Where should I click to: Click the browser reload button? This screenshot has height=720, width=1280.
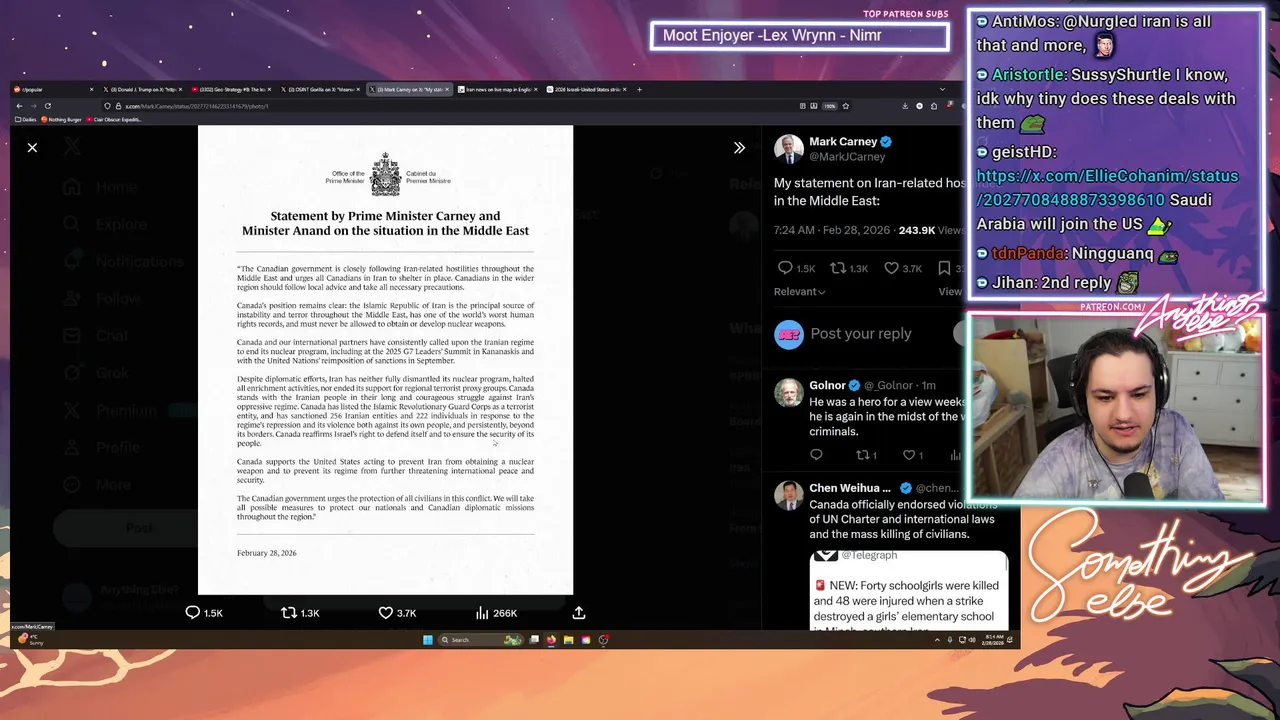[x=47, y=106]
